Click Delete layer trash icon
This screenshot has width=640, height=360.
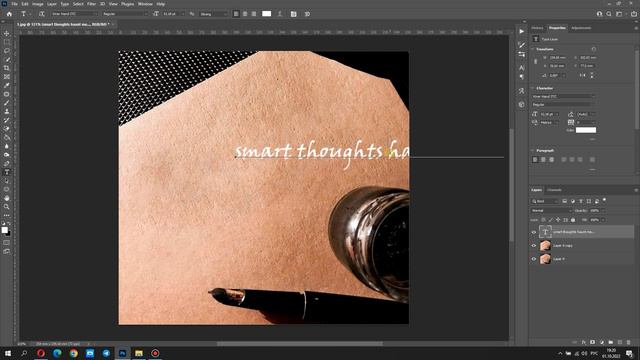pos(629,342)
